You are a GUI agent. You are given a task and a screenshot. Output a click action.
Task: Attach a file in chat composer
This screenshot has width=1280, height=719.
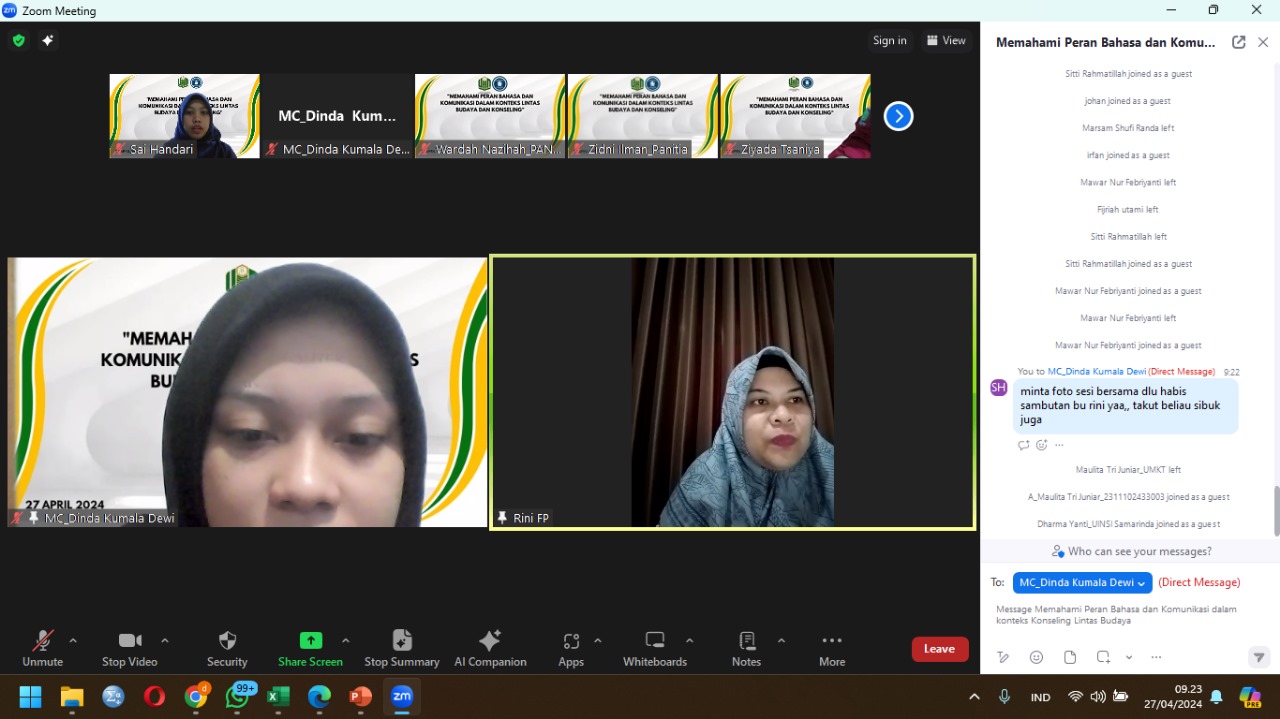1070,657
